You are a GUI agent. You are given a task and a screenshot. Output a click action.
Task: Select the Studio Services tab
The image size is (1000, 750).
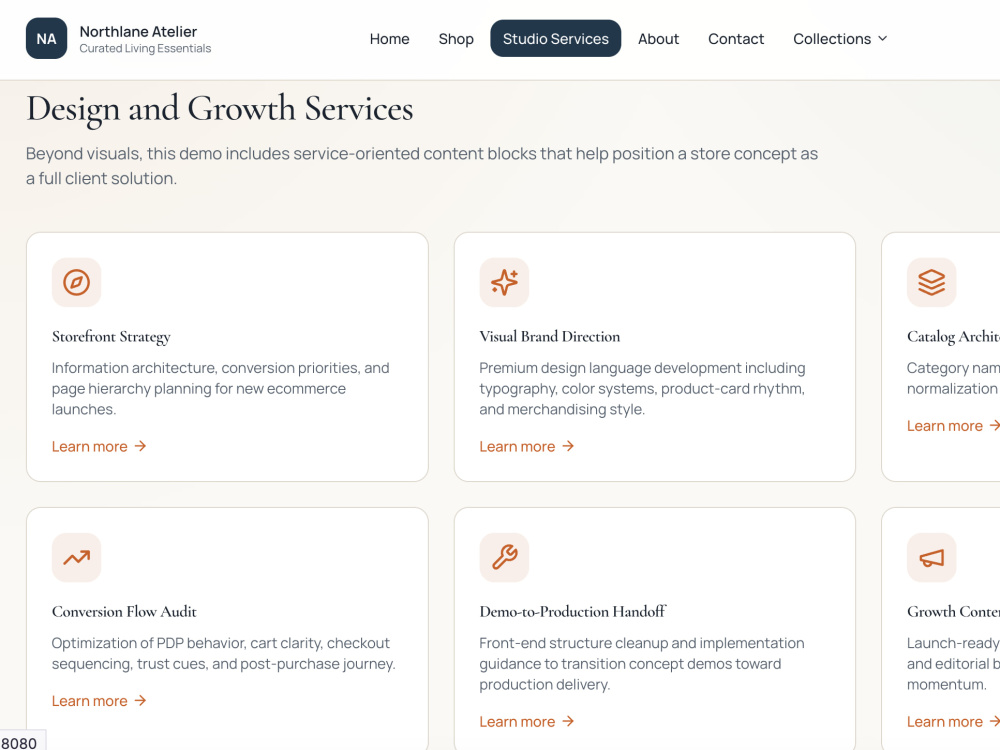tap(555, 39)
